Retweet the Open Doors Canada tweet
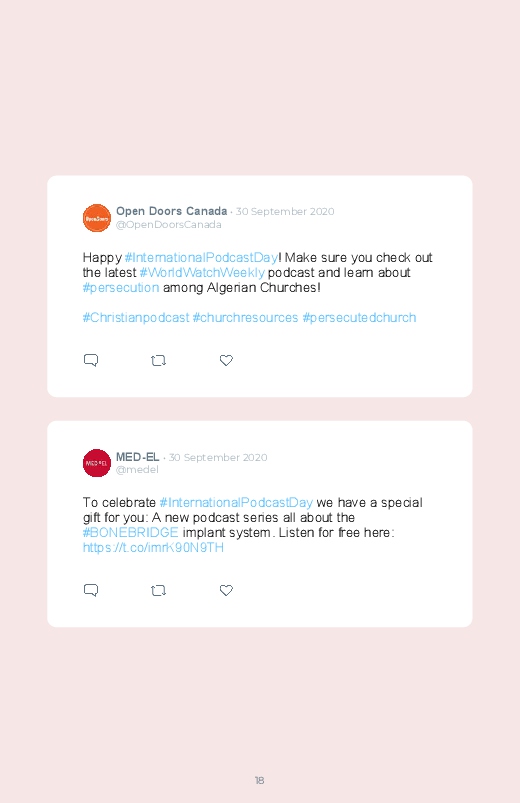 pyautogui.click(x=158, y=361)
